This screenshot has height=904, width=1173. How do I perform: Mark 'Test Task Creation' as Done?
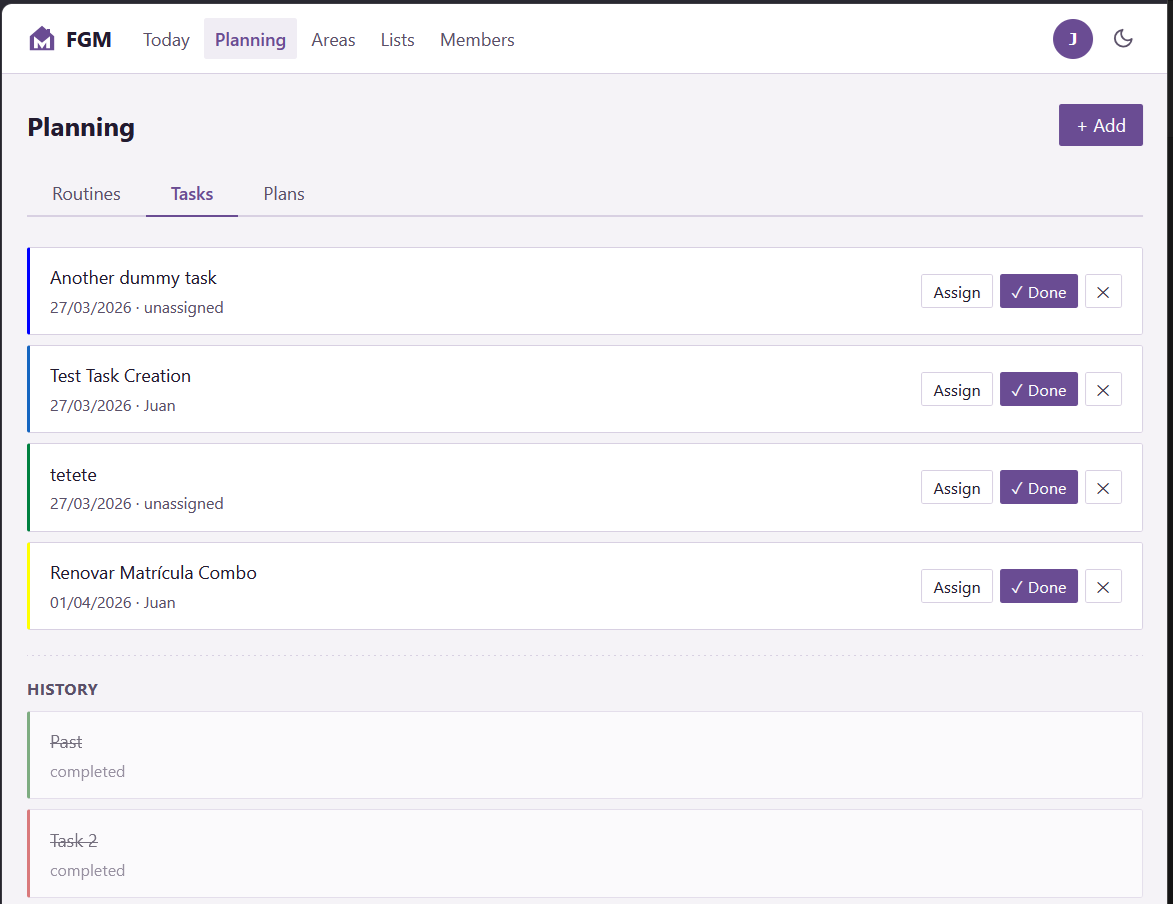[x=1038, y=390]
